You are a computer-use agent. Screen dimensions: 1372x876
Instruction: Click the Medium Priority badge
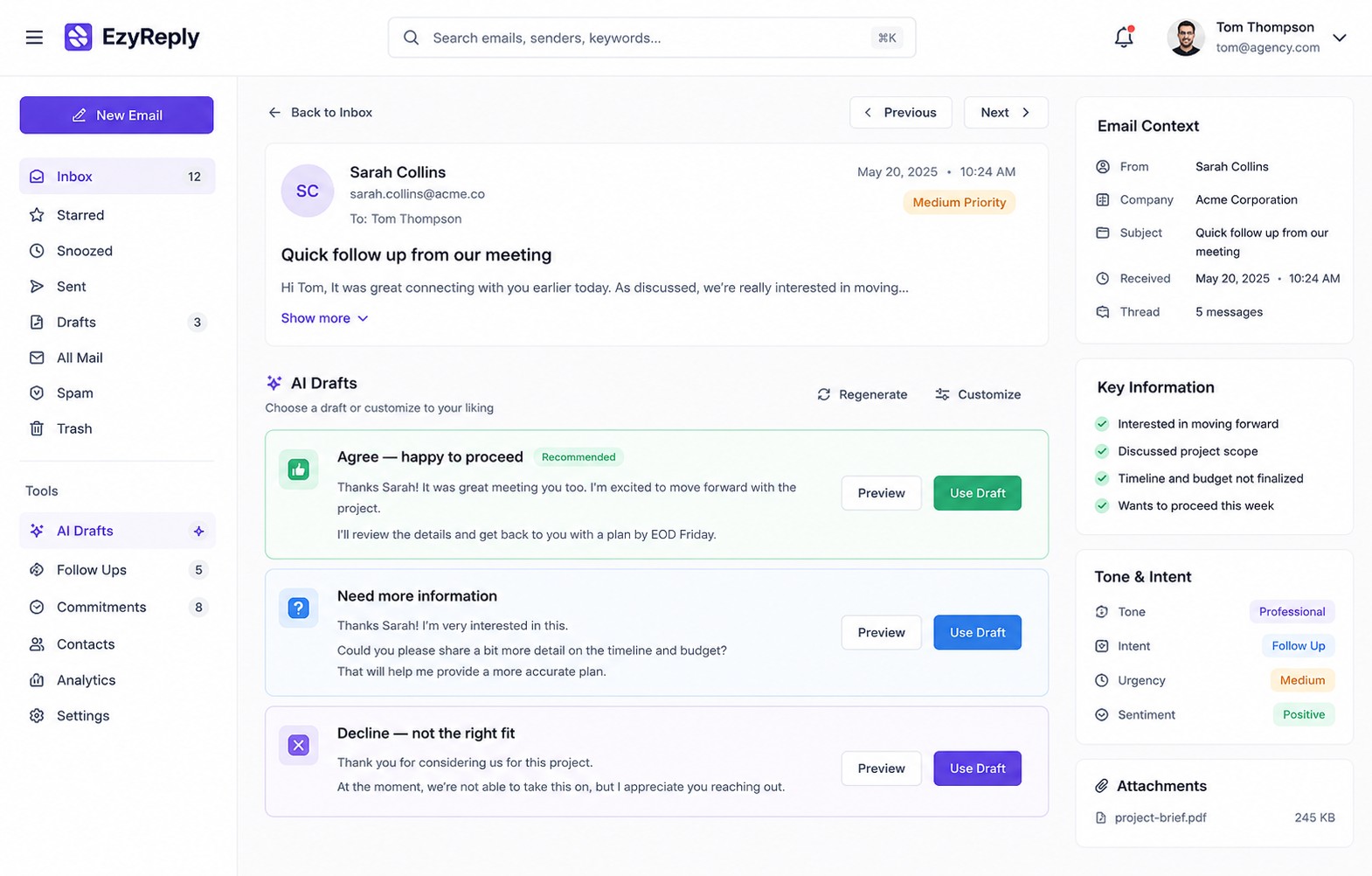[959, 203]
